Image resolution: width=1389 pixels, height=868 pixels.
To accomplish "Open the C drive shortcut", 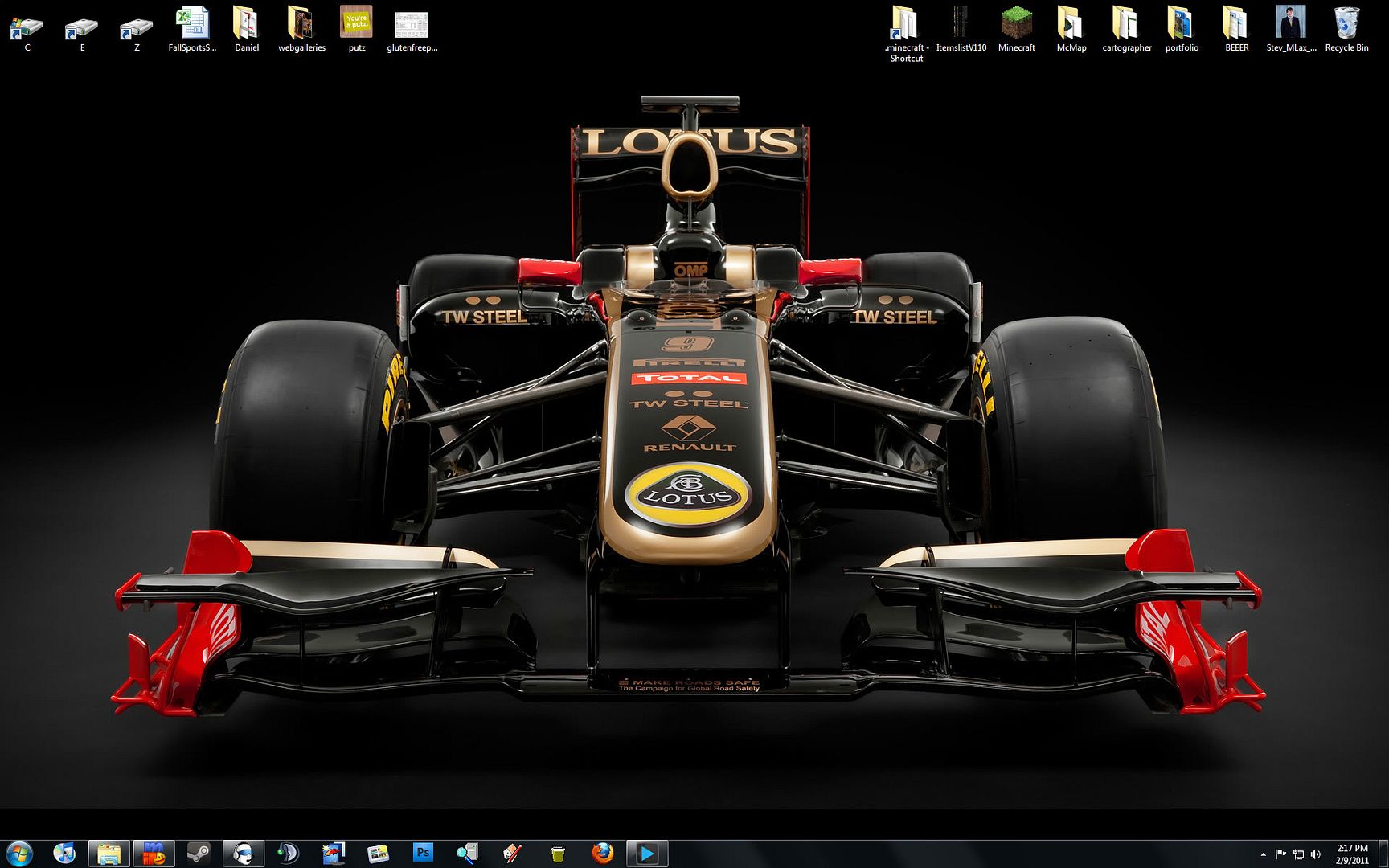I will 27,30.
